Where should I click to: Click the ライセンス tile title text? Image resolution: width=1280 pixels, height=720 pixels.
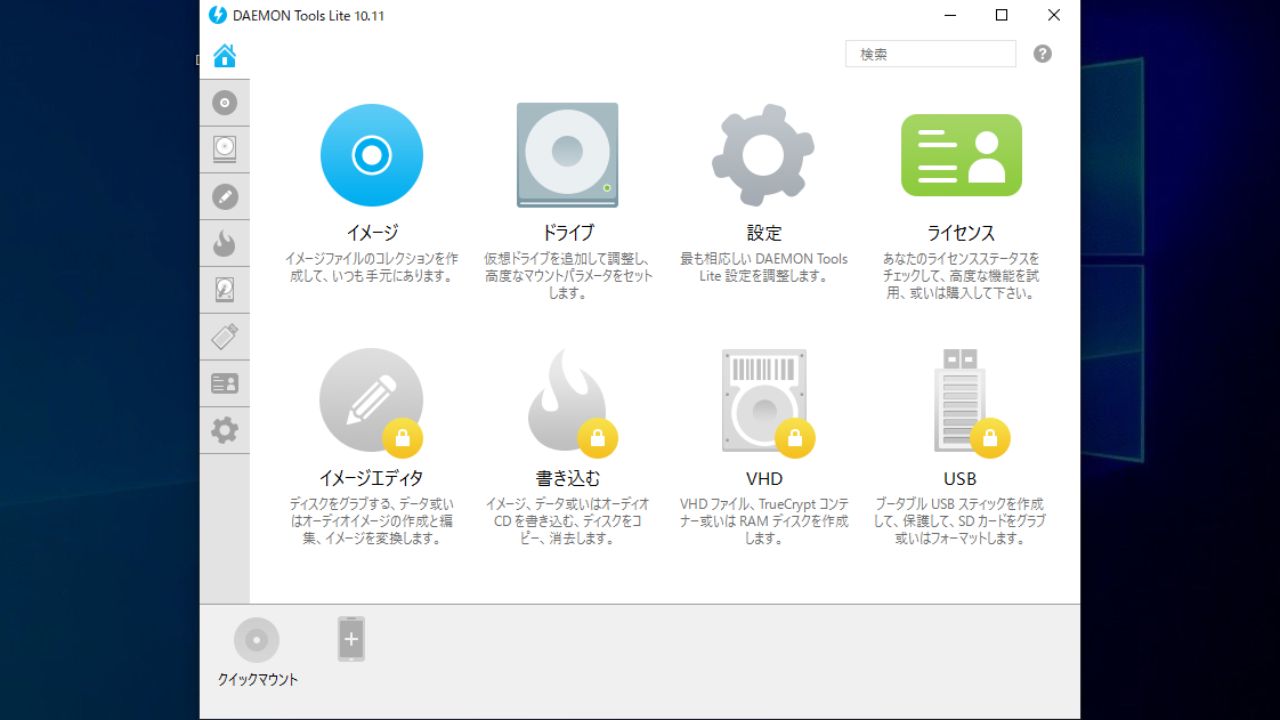click(x=961, y=233)
